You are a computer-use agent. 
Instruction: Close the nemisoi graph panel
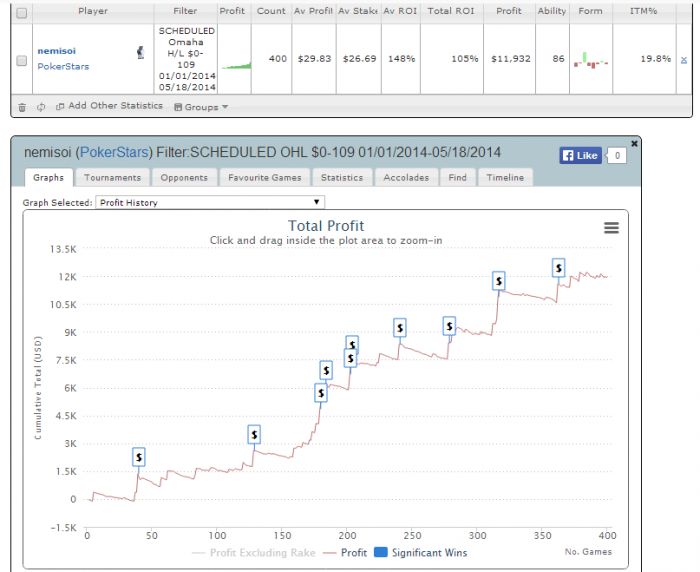pyautogui.click(x=634, y=144)
